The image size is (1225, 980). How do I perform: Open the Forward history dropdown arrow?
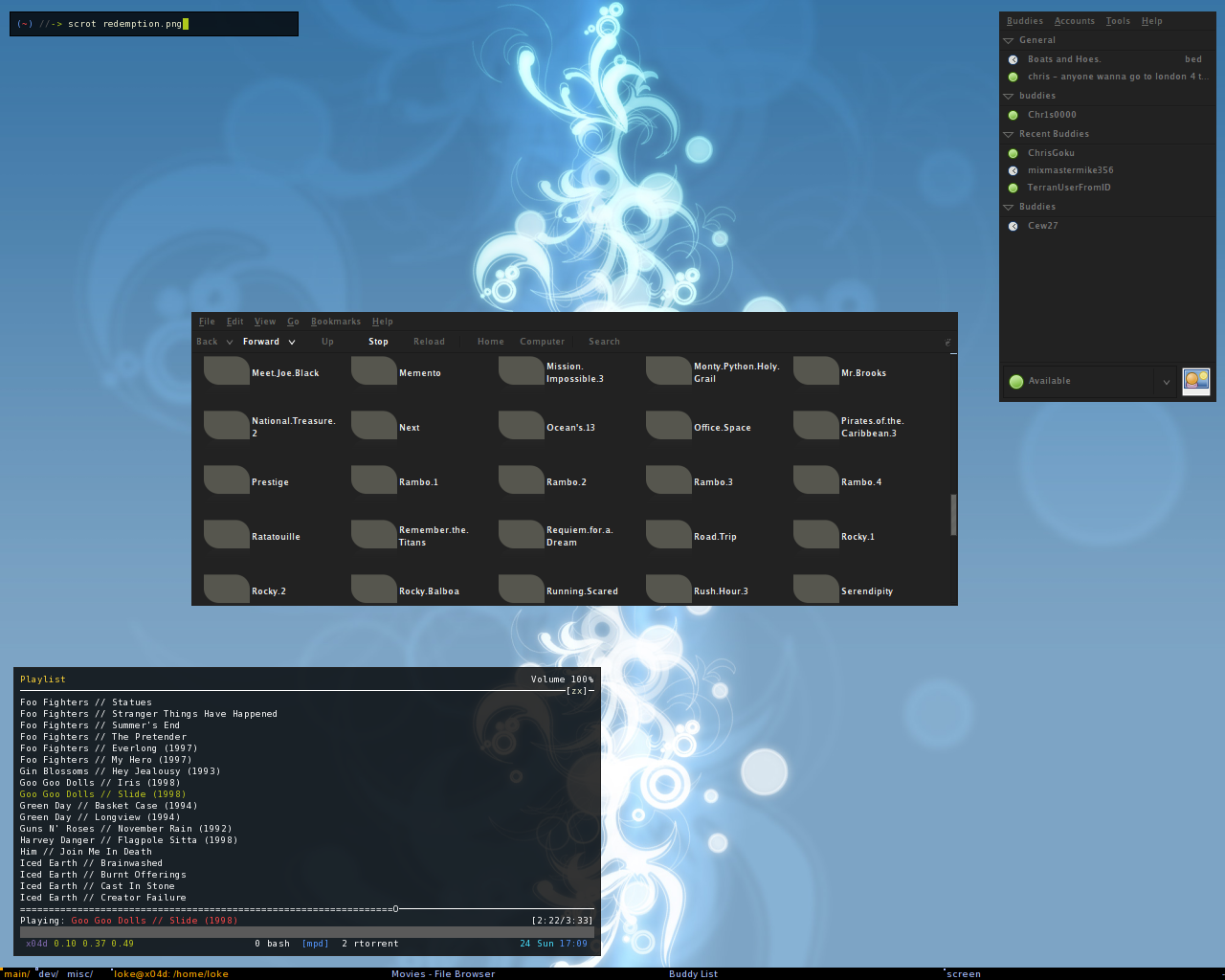pyautogui.click(x=292, y=342)
